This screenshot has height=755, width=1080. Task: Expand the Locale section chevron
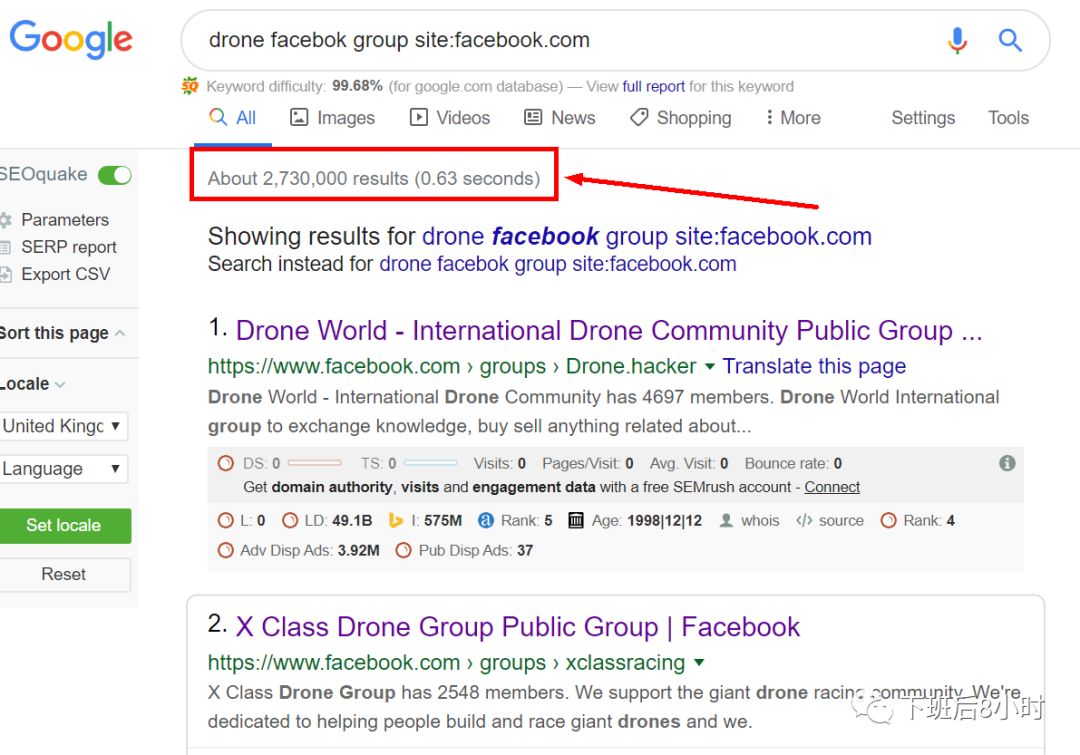pyautogui.click(x=60, y=384)
